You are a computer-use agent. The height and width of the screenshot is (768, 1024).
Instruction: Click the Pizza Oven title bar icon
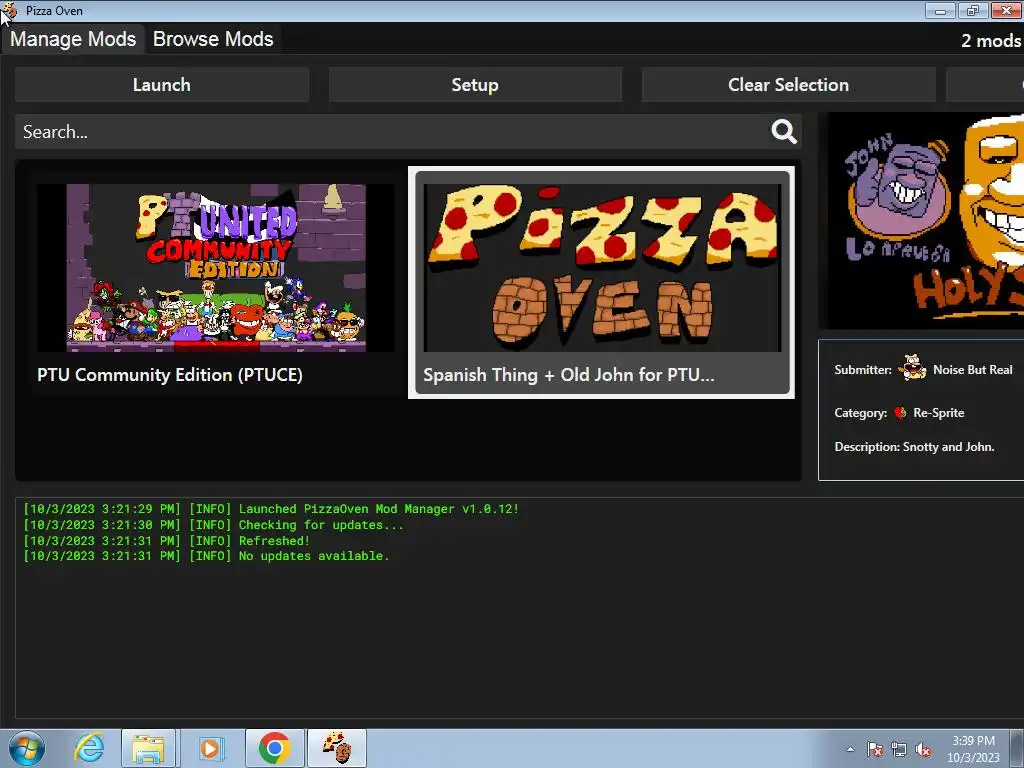click(x=9, y=10)
